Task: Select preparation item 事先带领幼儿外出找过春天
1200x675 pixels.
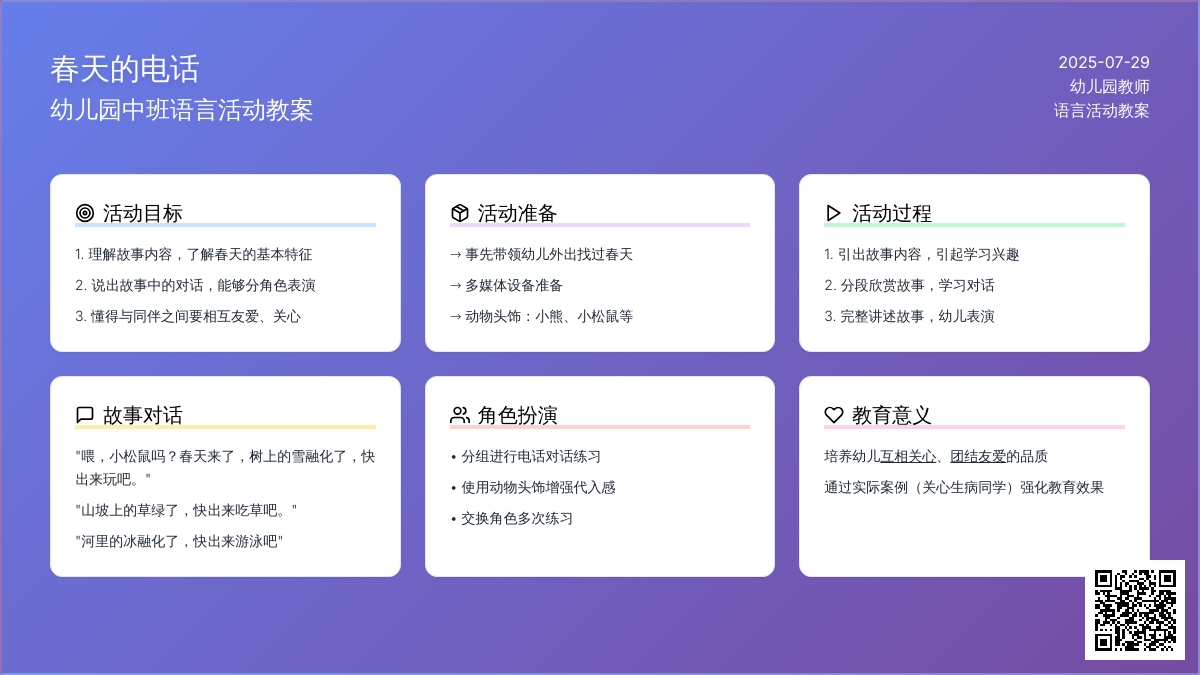Action: 541,254
